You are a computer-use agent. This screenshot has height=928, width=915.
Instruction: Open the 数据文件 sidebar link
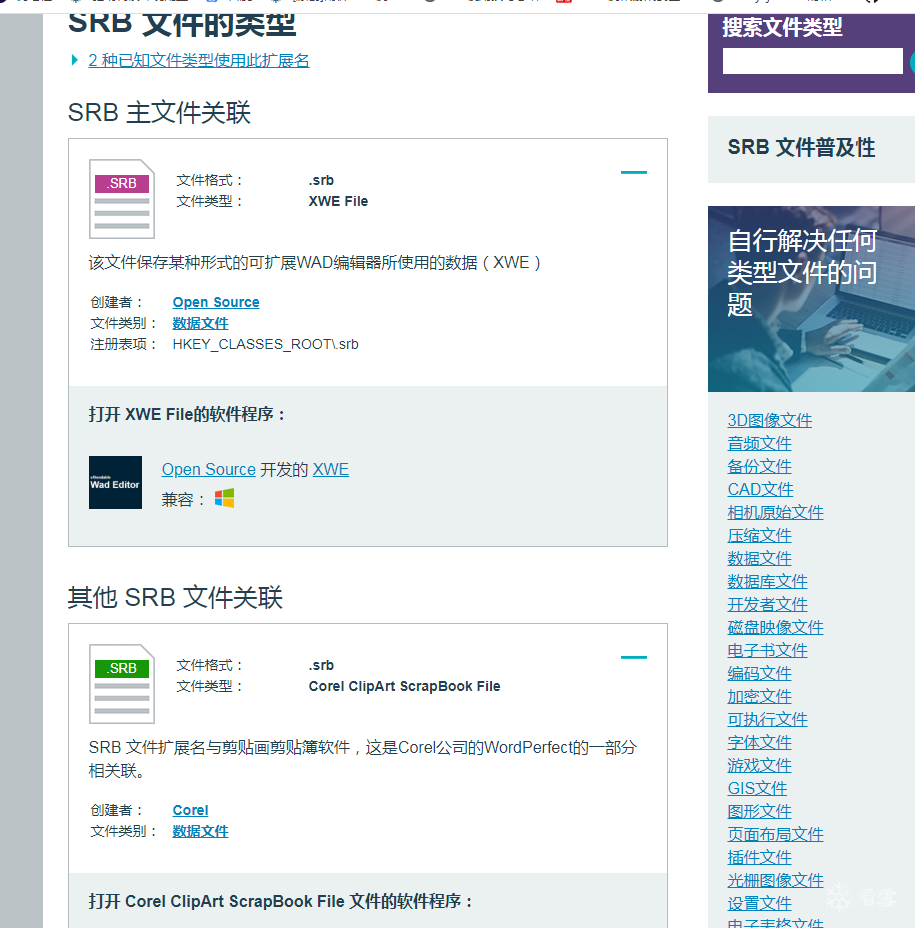coord(759,558)
